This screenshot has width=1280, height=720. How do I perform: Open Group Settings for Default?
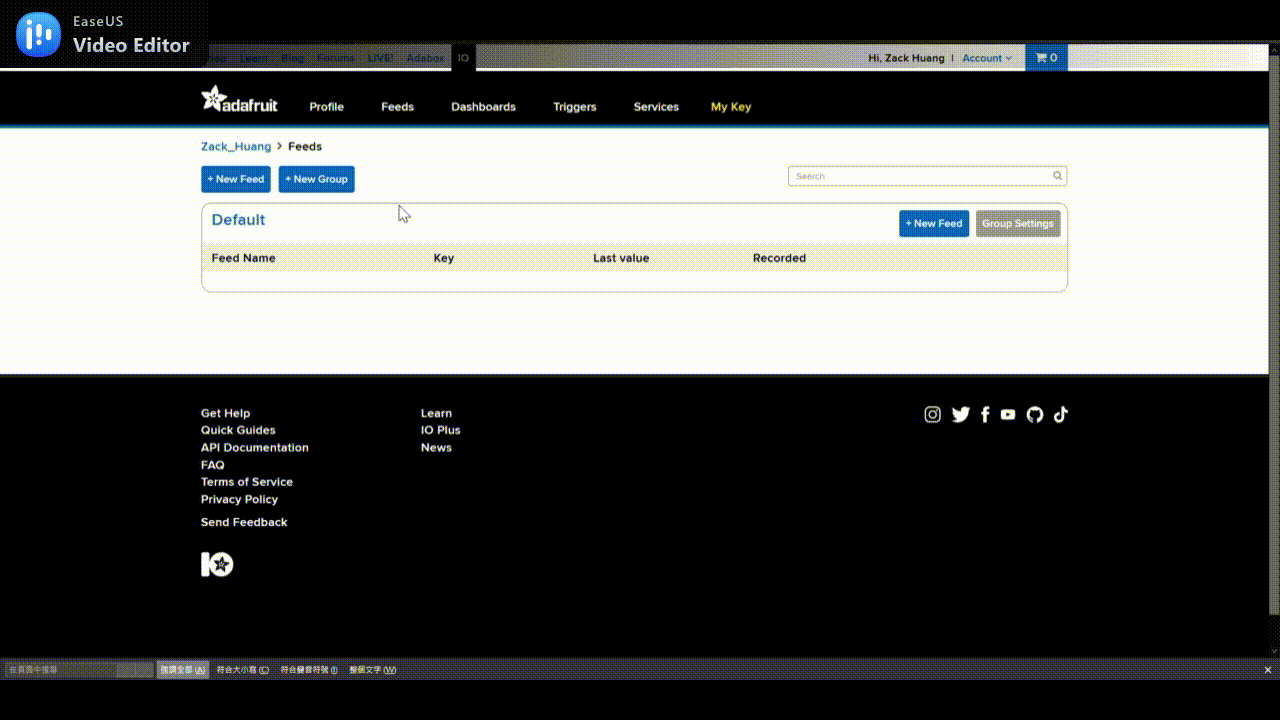click(1018, 224)
